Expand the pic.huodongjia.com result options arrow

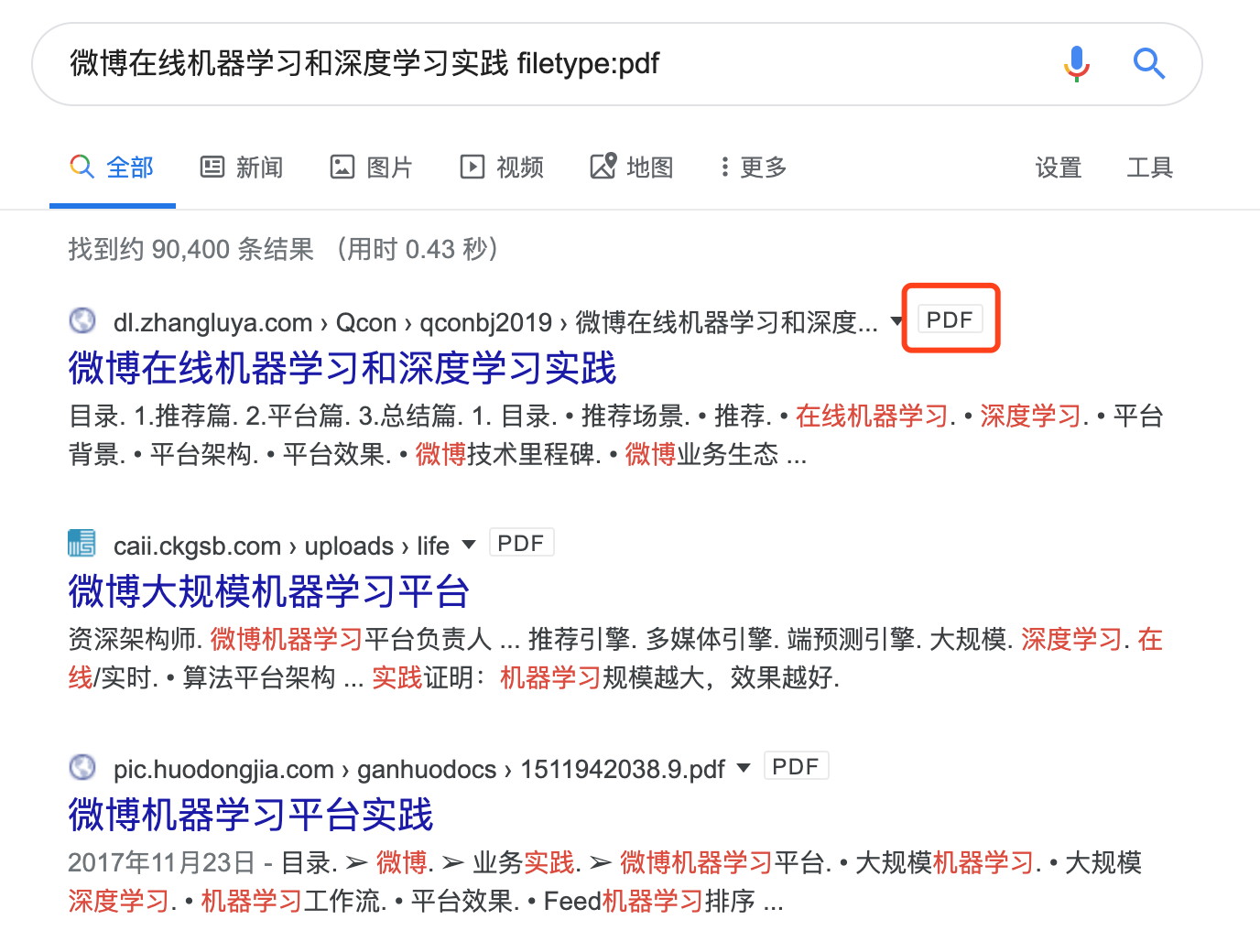pyautogui.click(x=744, y=768)
